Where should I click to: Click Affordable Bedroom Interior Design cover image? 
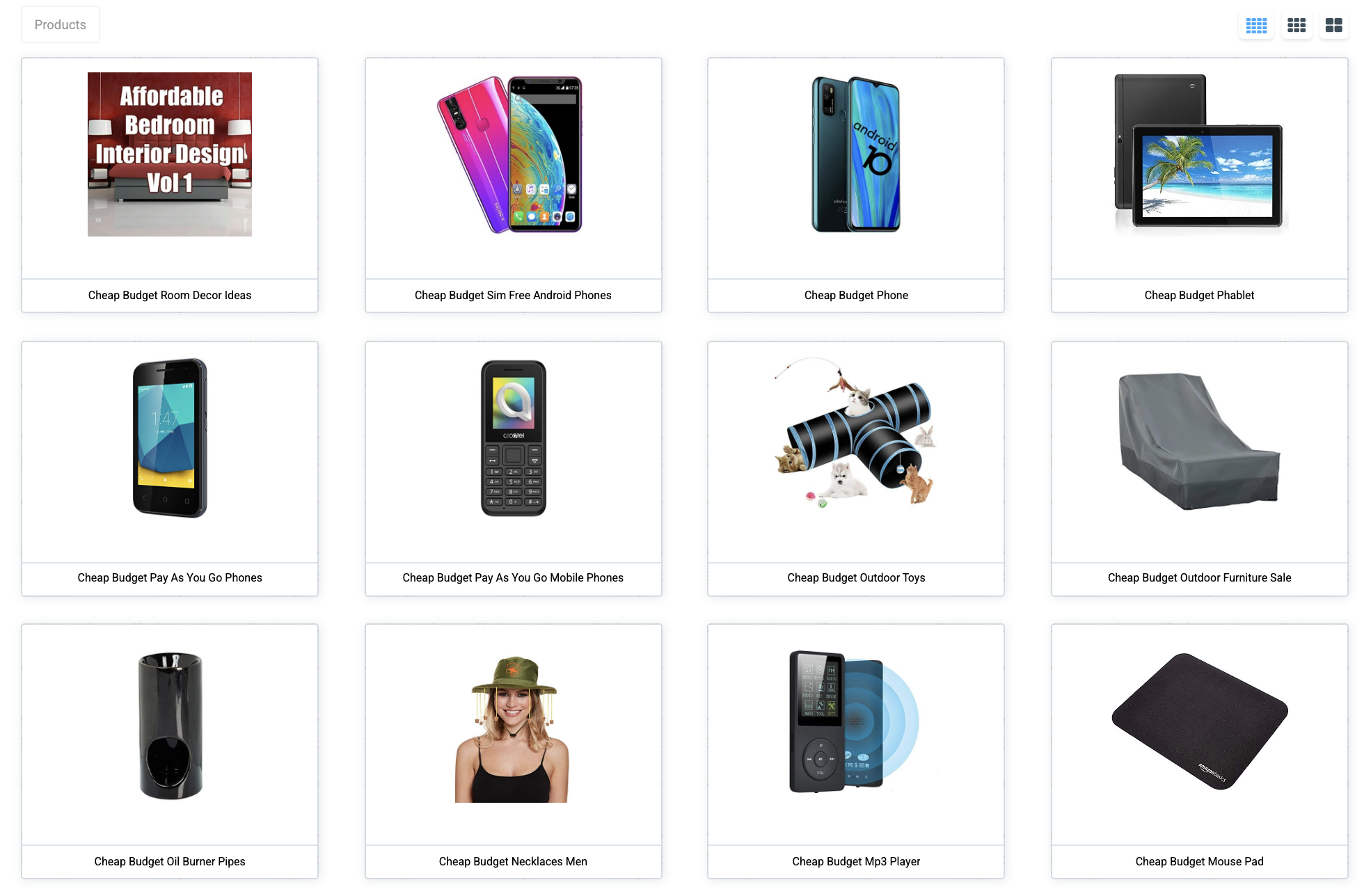pyautogui.click(x=170, y=154)
